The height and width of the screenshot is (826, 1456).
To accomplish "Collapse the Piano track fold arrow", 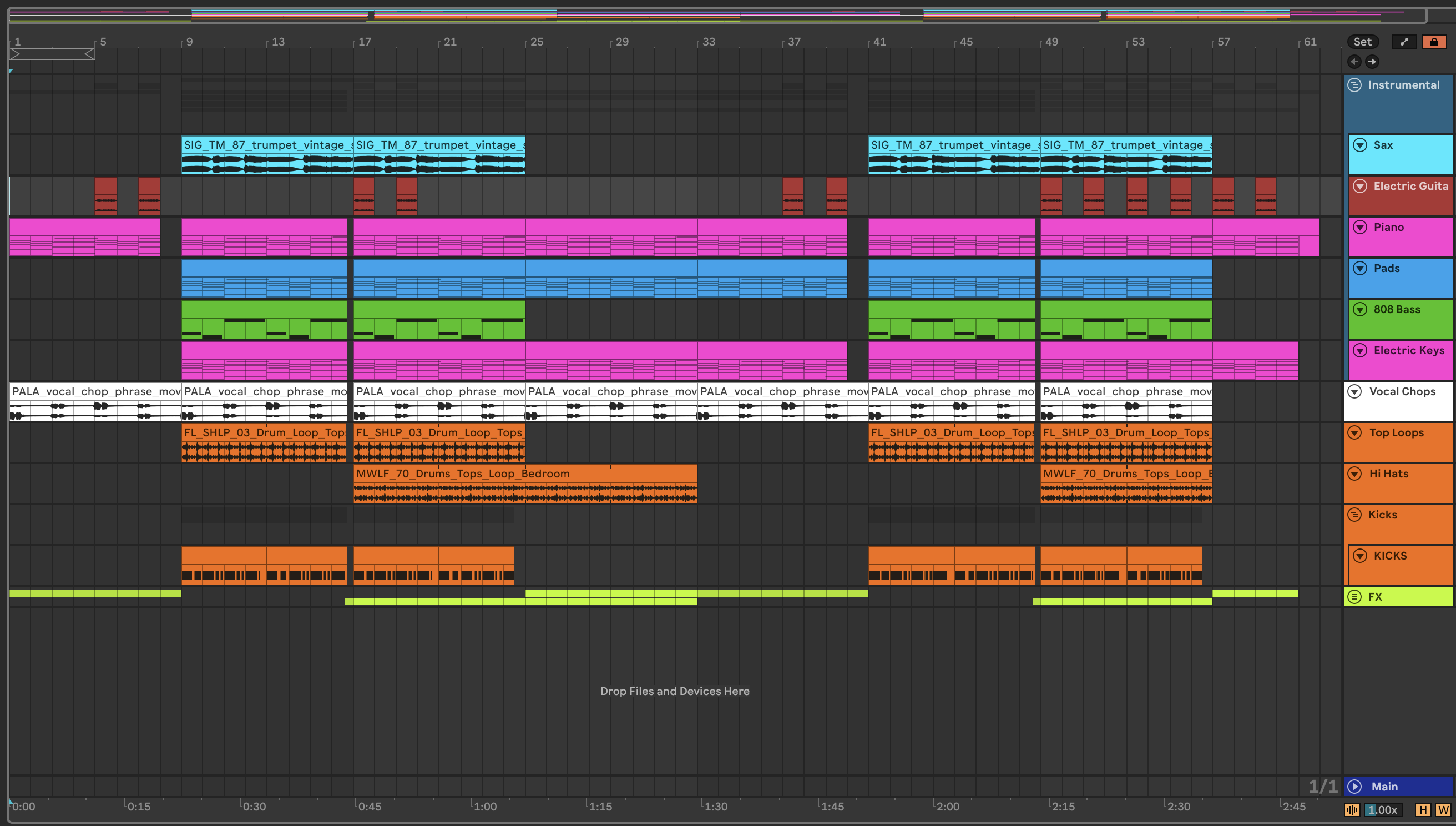I will tap(1359, 227).
